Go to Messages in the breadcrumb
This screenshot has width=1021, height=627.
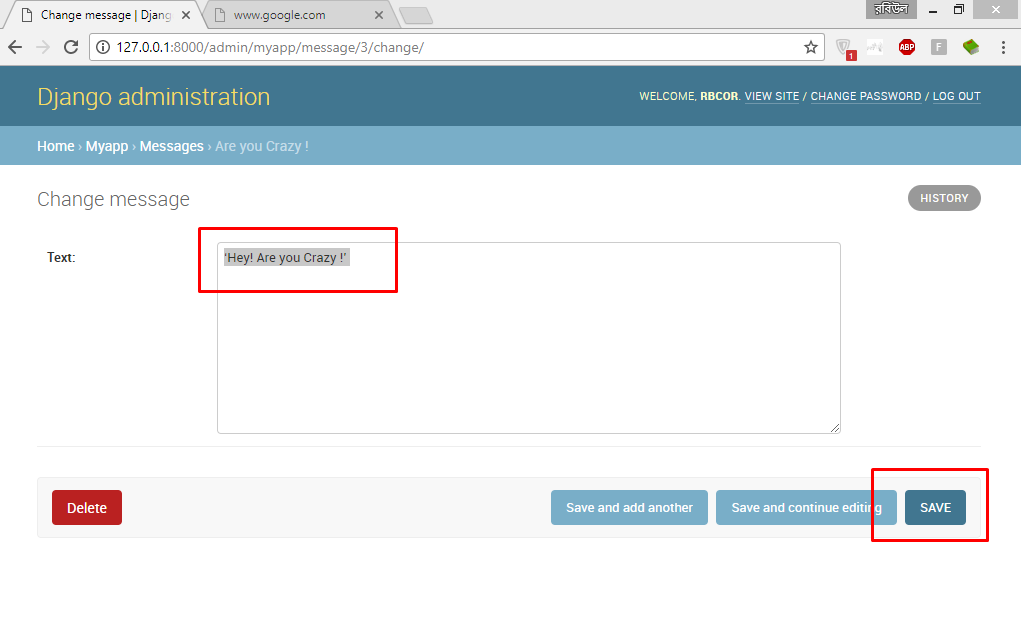click(x=171, y=146)
